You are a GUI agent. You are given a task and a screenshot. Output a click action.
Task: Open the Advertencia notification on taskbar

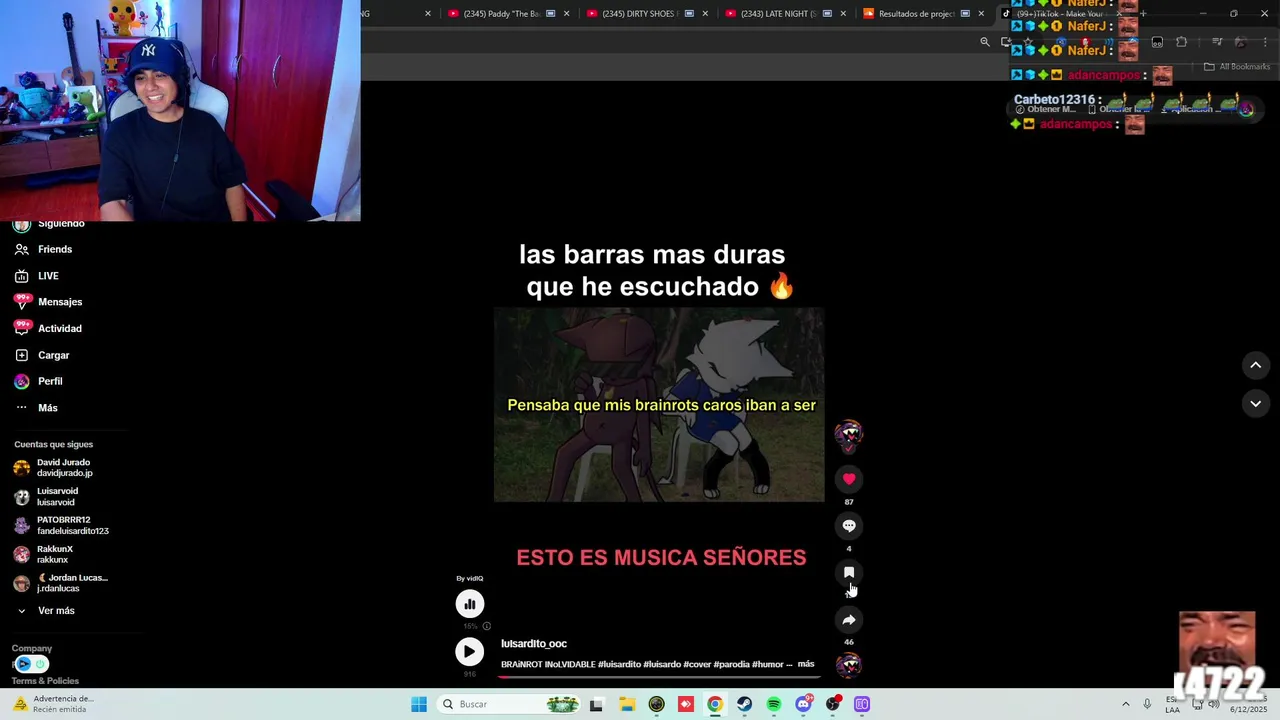56,704
